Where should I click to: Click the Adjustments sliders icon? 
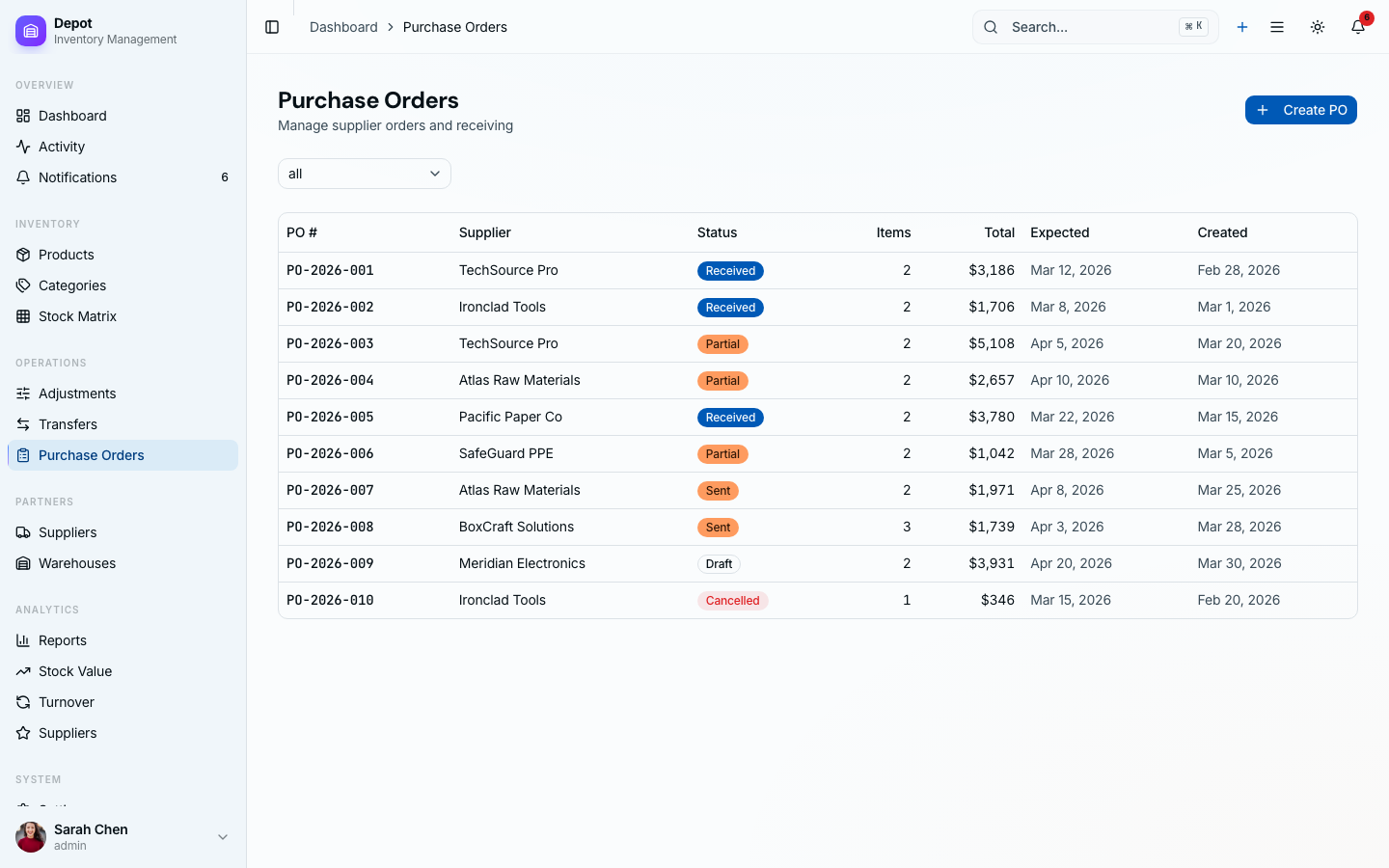click(23, 393)
